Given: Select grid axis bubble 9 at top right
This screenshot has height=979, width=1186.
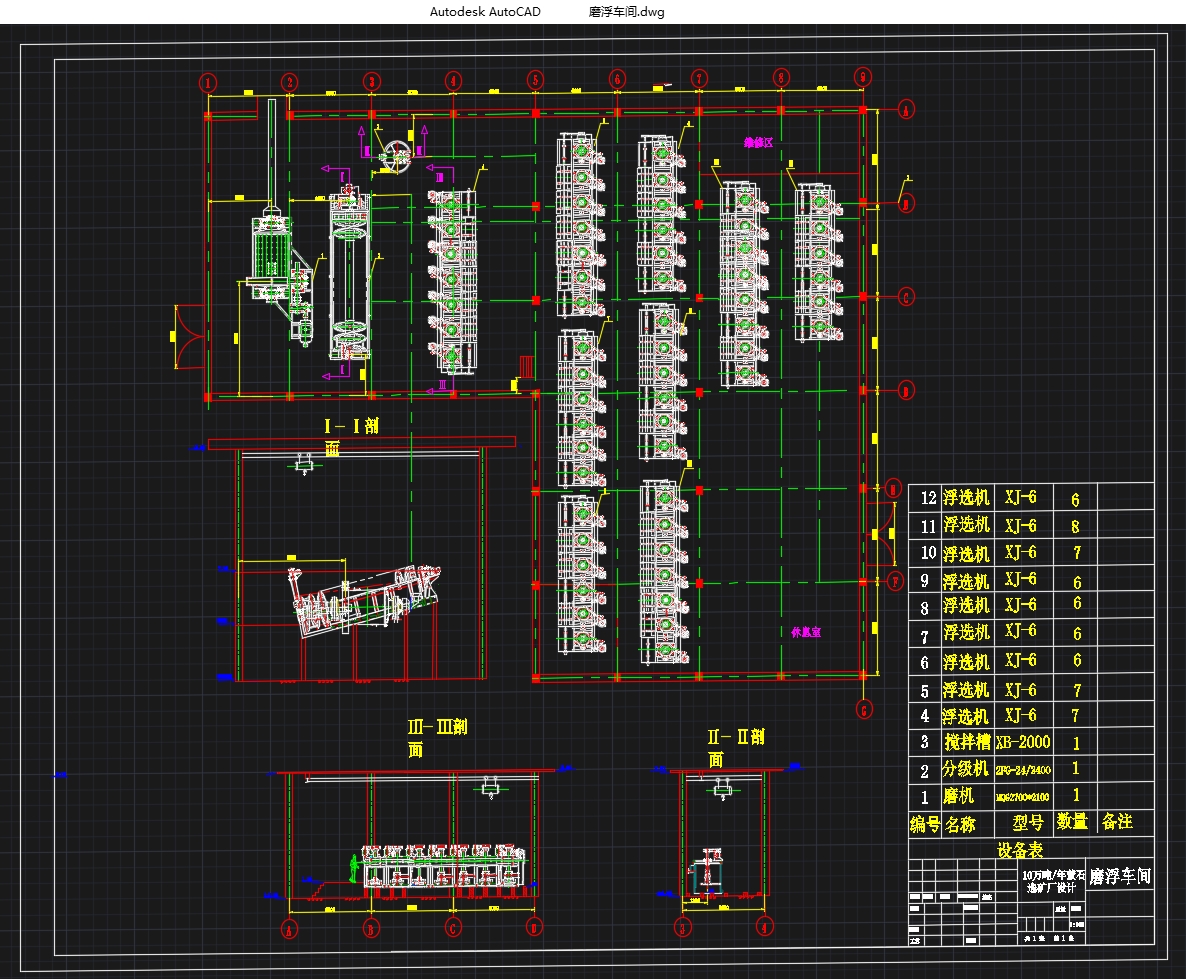Looking at the screenshot, I should (863, 76).
